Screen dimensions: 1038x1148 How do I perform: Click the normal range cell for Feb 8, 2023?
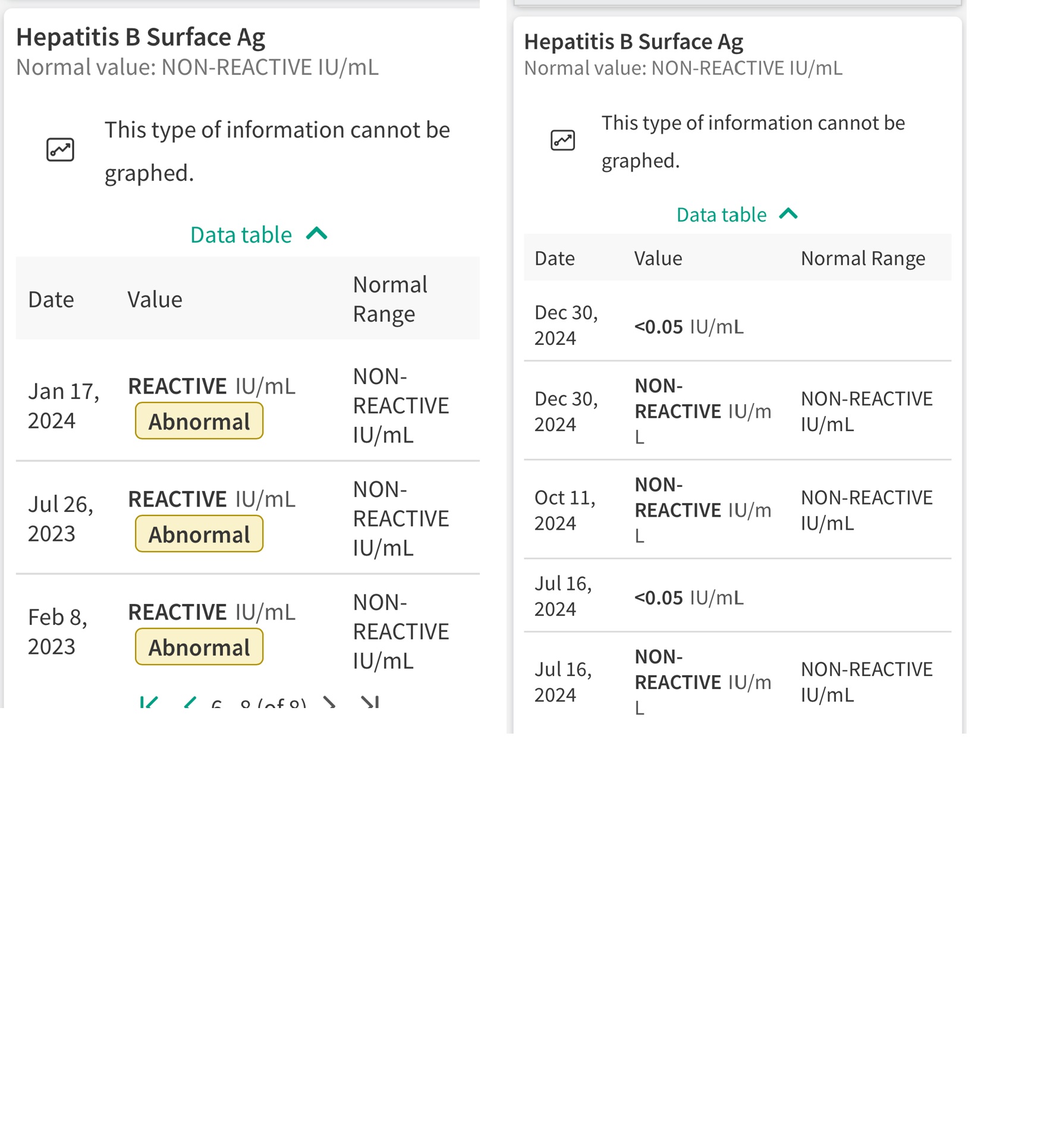(x=401, y=632)
